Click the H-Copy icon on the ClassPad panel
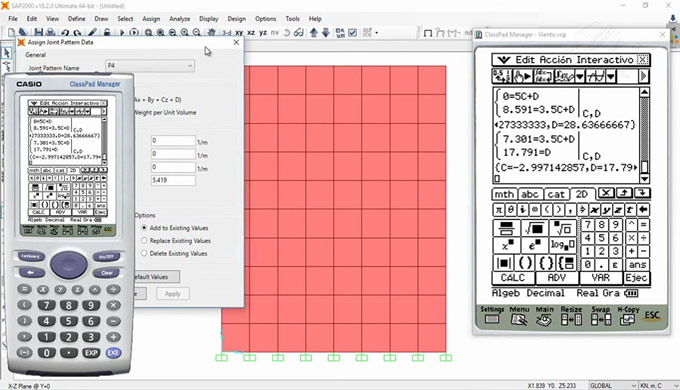 point(628,316)
